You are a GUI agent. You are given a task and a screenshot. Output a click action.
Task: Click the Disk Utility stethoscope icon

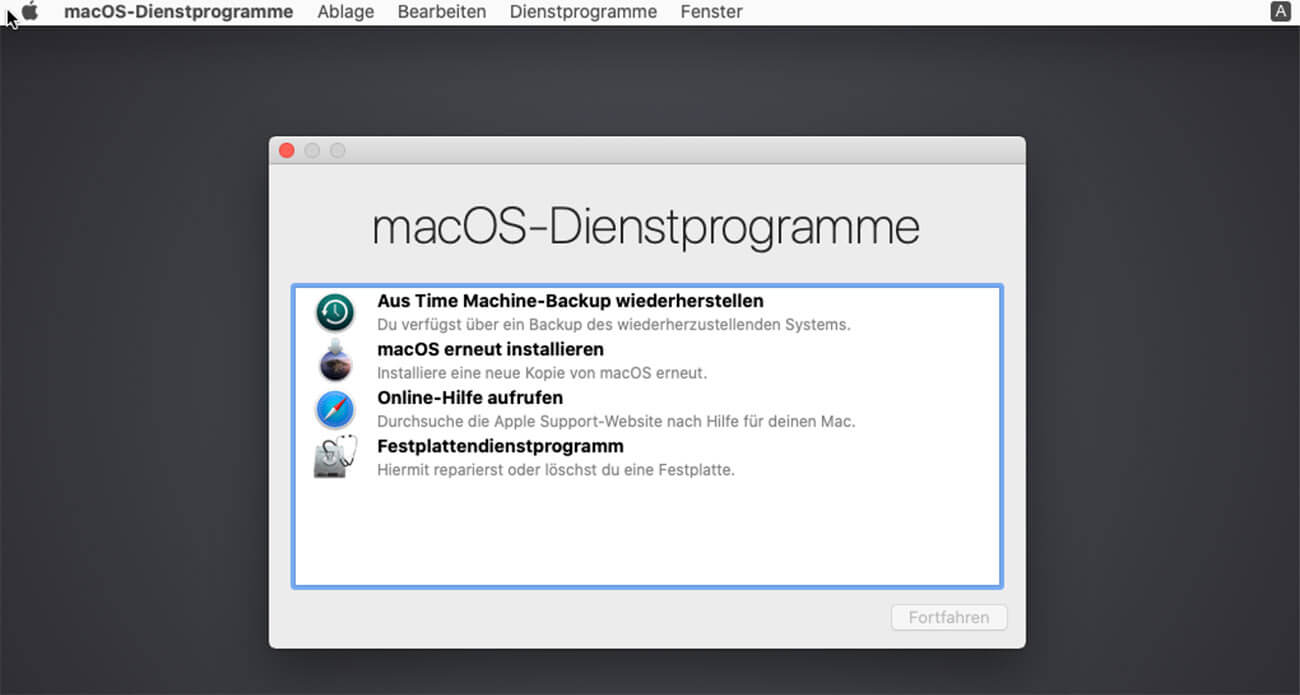pyautogui.click(x=335, y=457)
